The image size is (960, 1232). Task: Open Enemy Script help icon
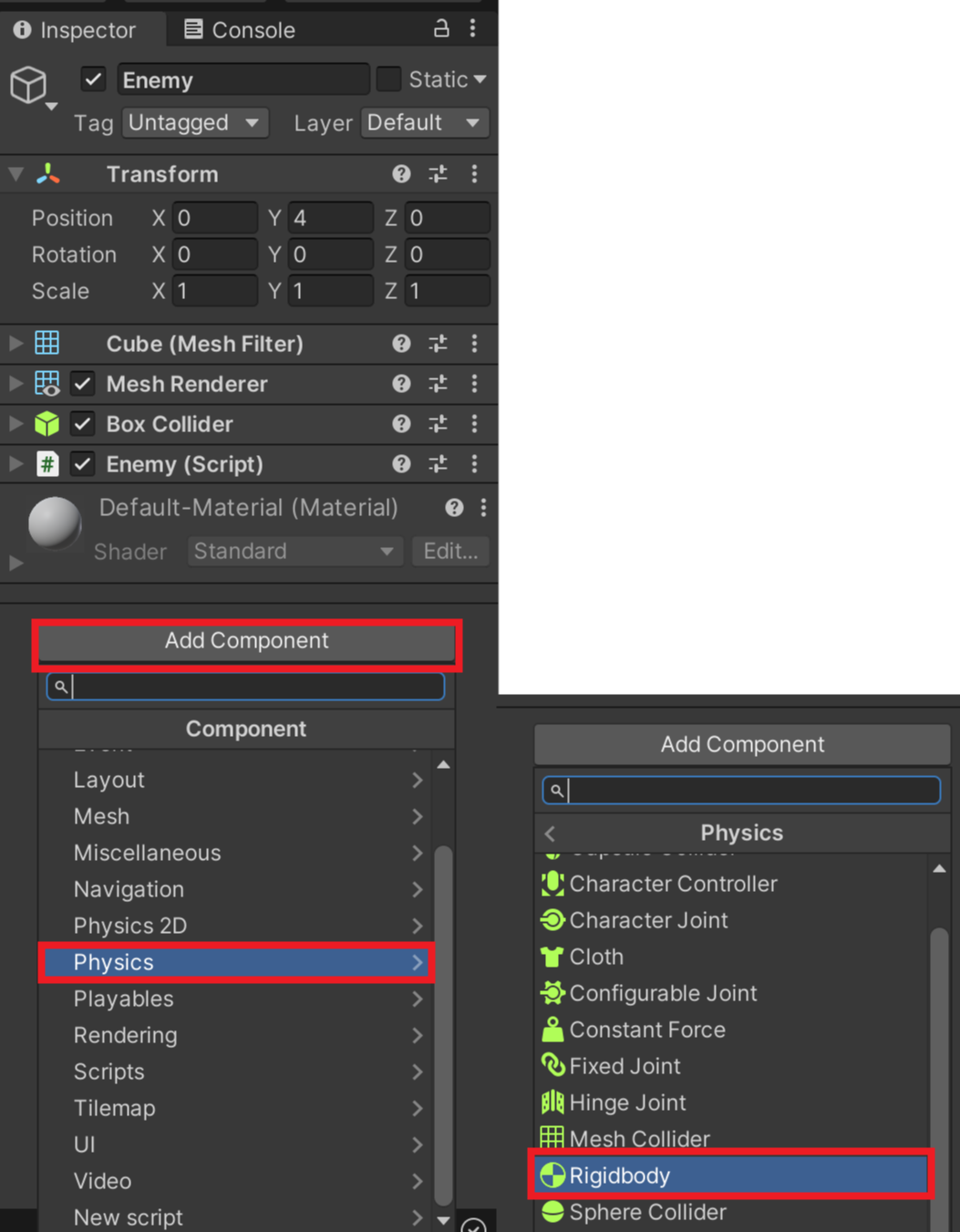(x=401, y=463)
